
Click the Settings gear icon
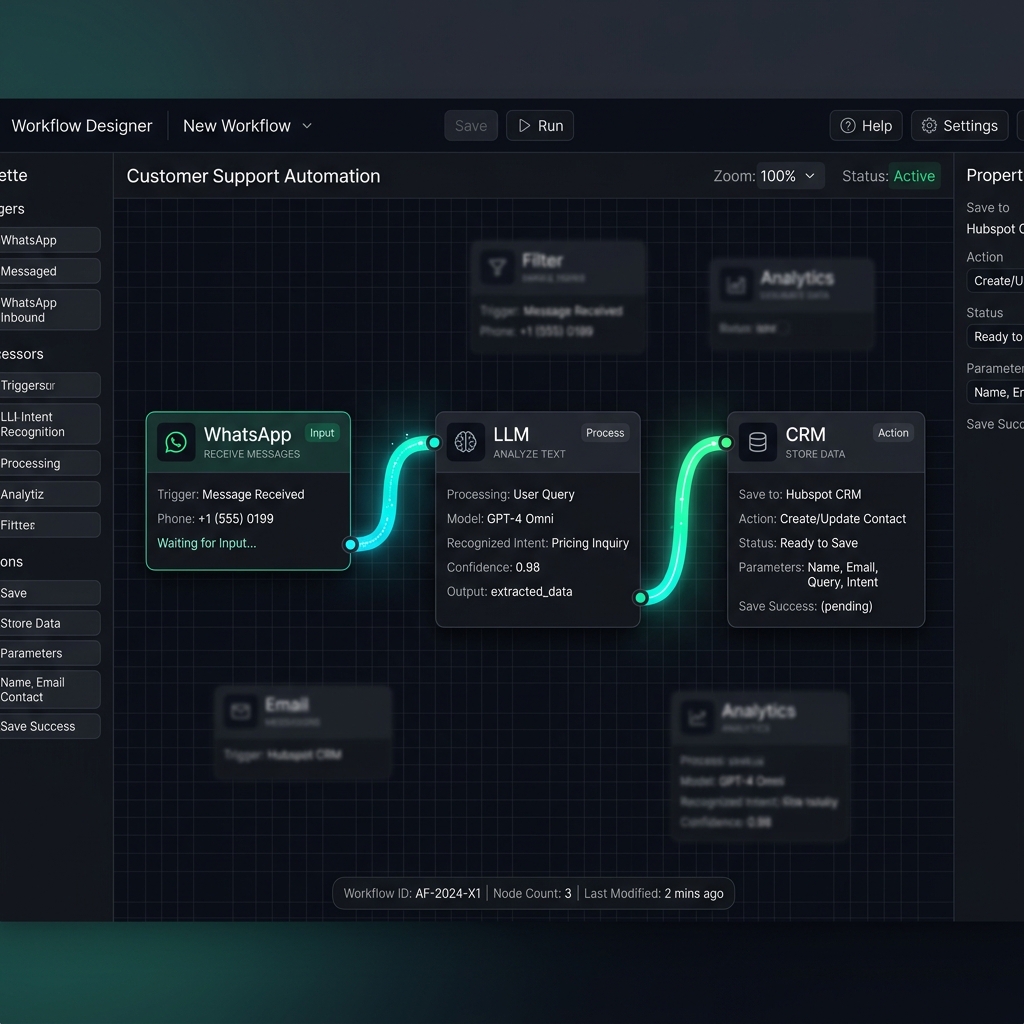click(x=929, y=125)
